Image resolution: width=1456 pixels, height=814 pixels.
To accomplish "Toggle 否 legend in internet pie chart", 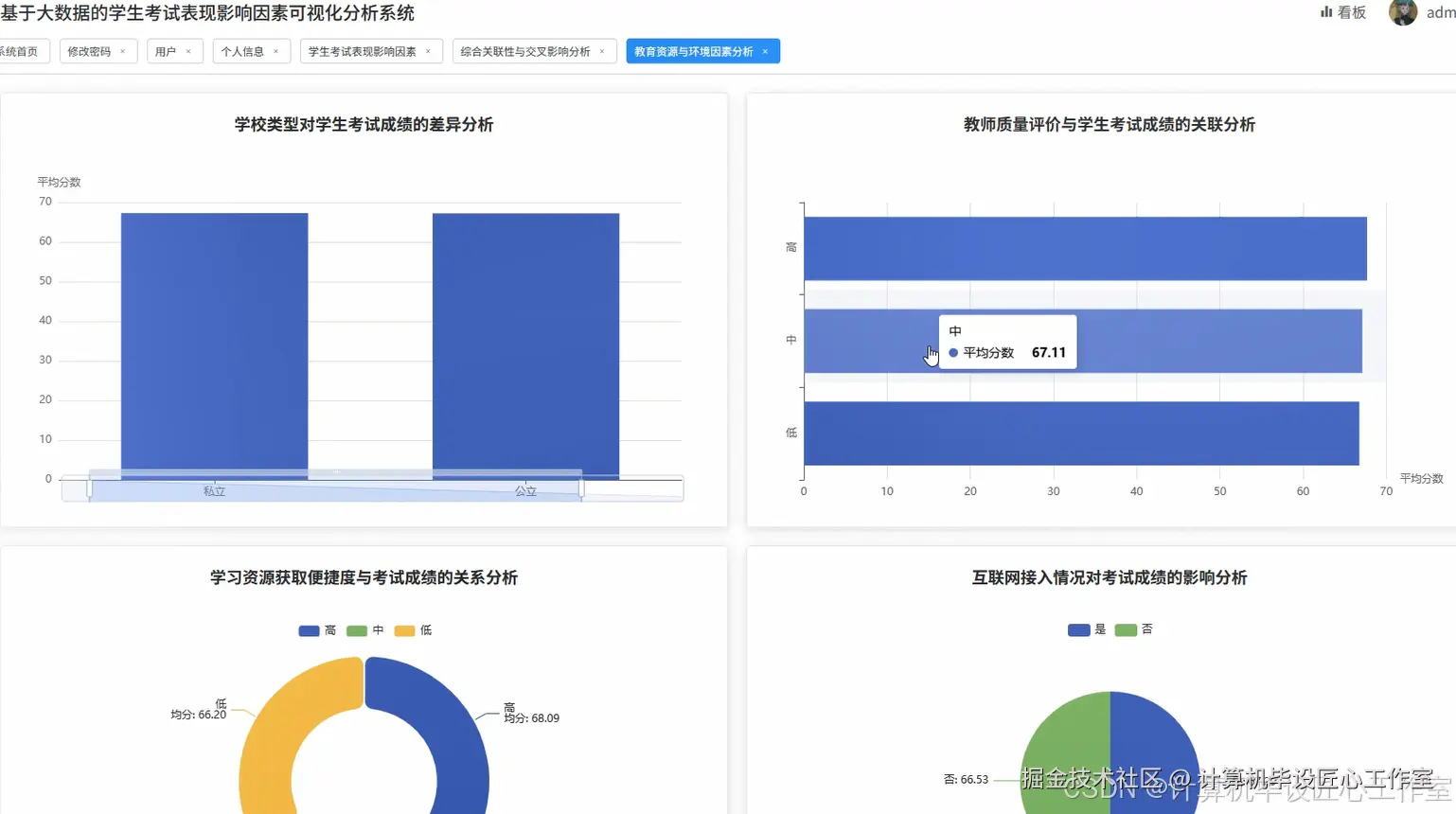I will [1134, 629].
